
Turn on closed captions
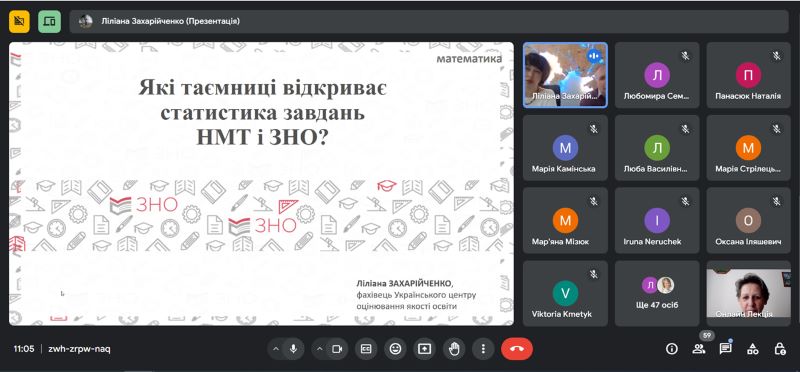click(x=366, y=349)
